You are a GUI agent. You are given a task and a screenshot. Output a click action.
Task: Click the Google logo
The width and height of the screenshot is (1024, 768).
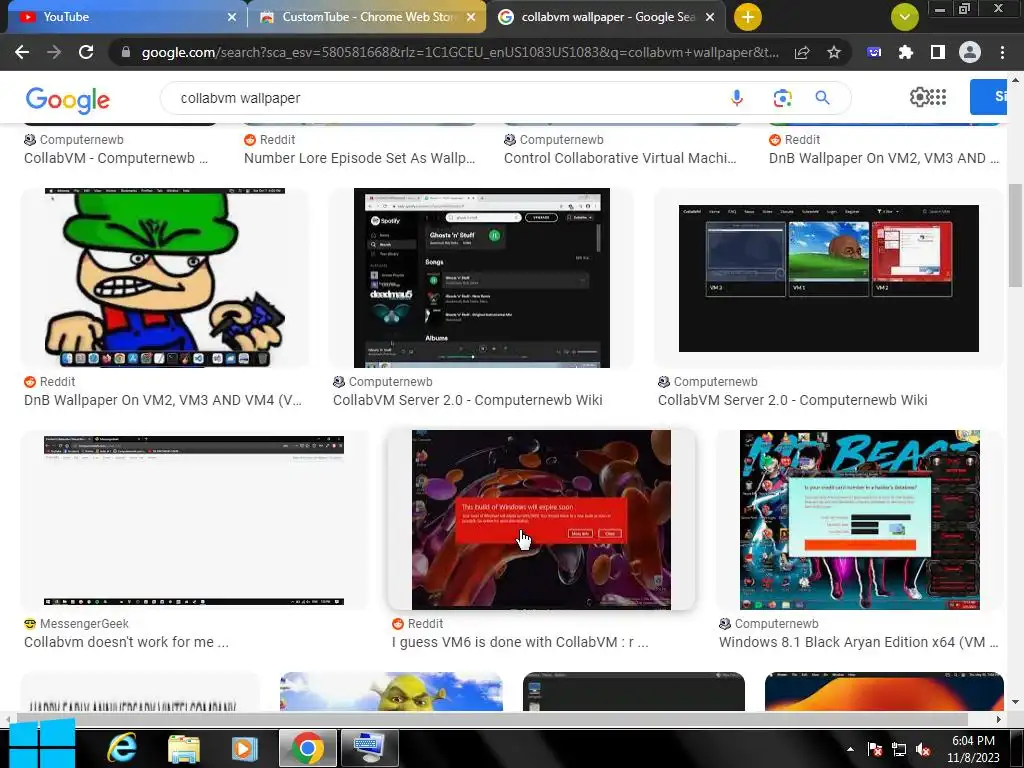tap(67, 100)
